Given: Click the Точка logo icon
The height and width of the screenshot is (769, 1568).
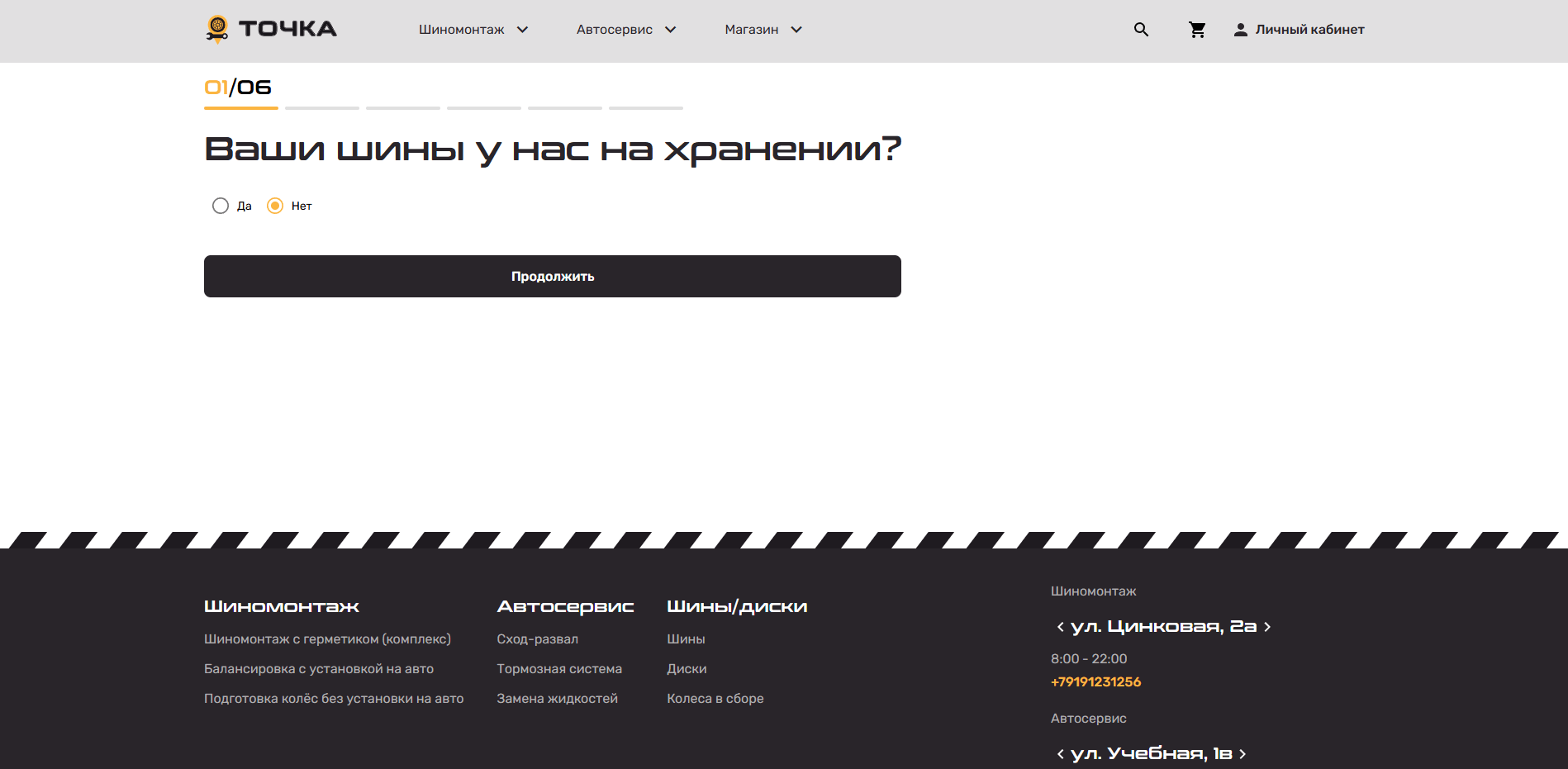Looking at the screenshot, I should point(217,29).
